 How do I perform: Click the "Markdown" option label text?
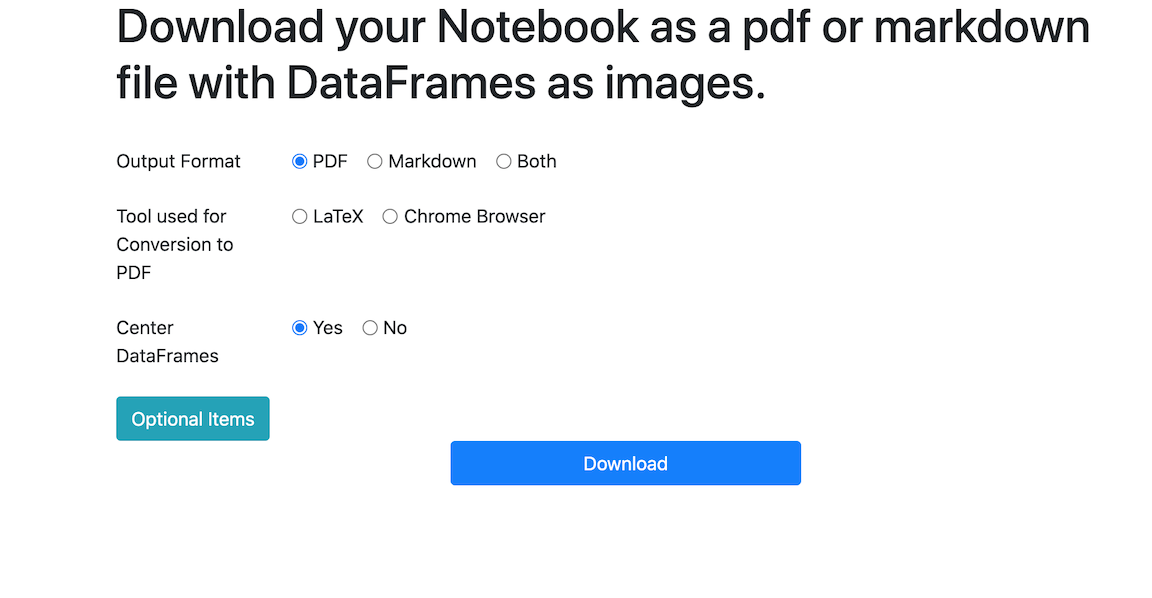coord(431,161)
